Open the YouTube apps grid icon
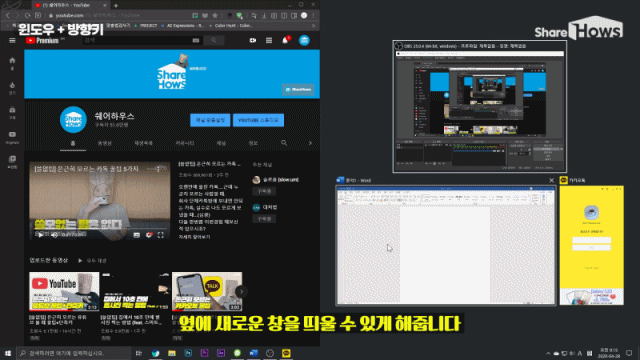The image size is (640, 360). coord(269,40)
